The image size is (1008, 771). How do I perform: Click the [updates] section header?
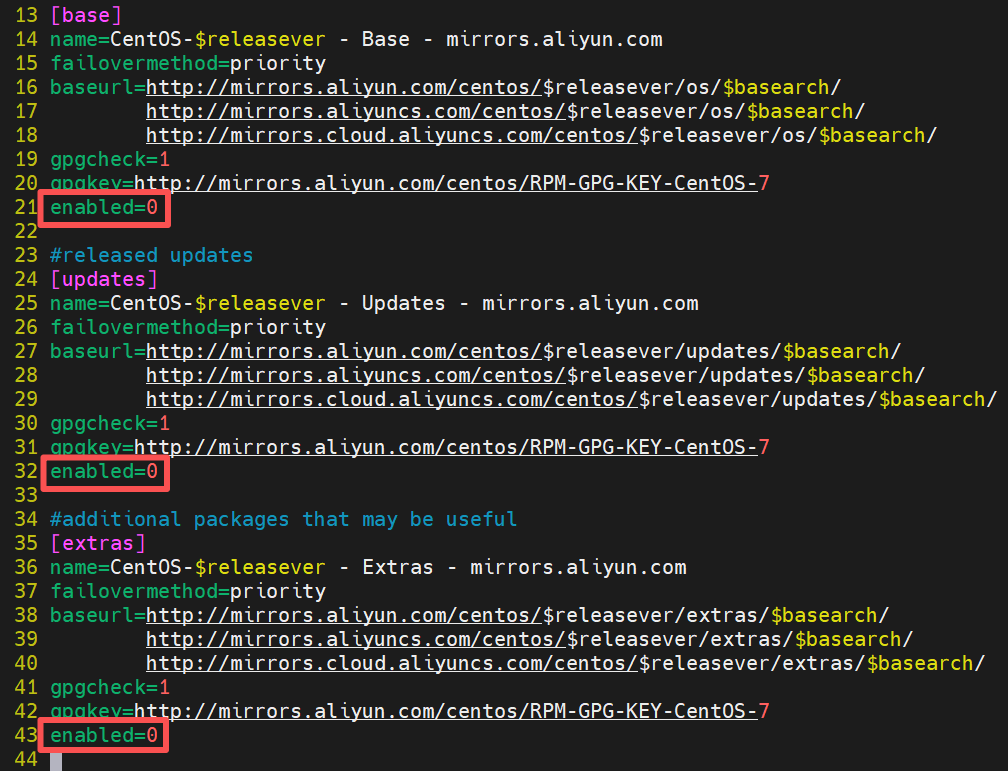[104, 279]
